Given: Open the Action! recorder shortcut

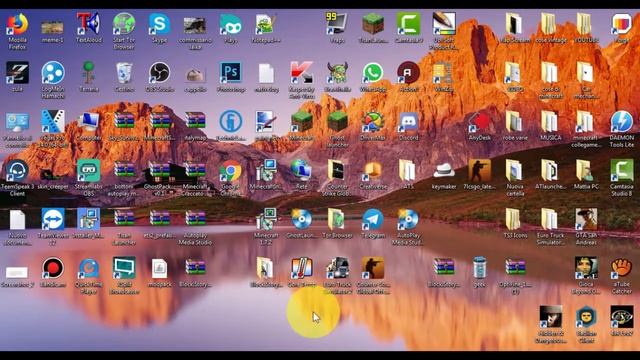Looking at the screenshot, I should [x=408, y=73].
